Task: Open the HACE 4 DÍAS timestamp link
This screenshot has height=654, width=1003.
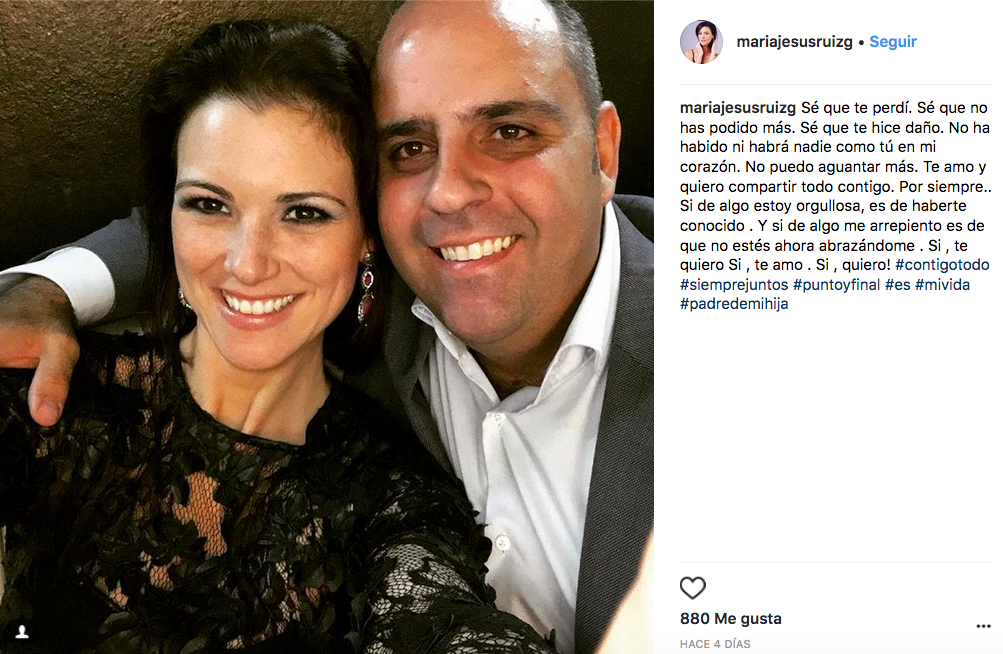Action: [715, 644]
